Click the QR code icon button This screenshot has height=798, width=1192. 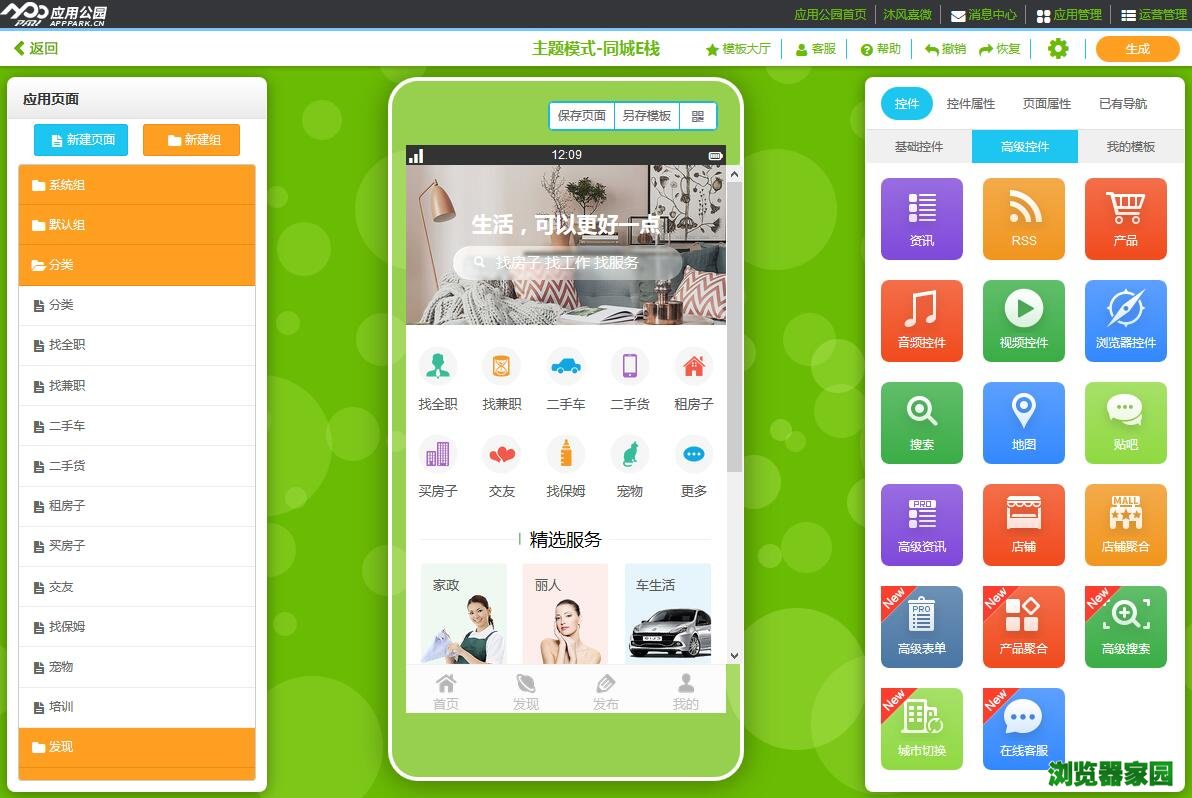pyautogui.click(x=697, y=116)
